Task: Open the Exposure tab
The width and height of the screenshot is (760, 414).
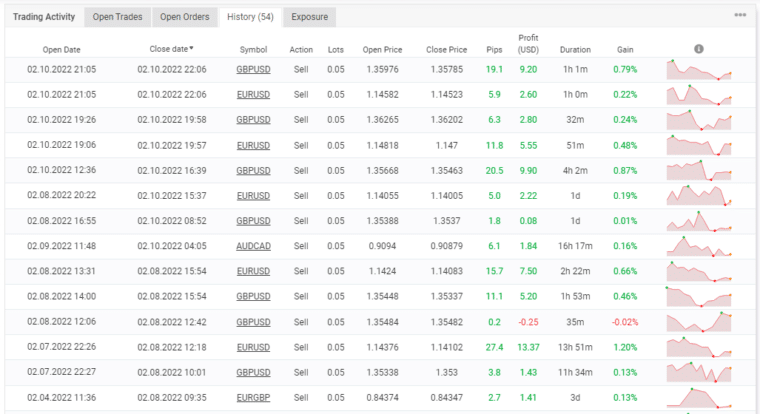Action: pos(310,17)
